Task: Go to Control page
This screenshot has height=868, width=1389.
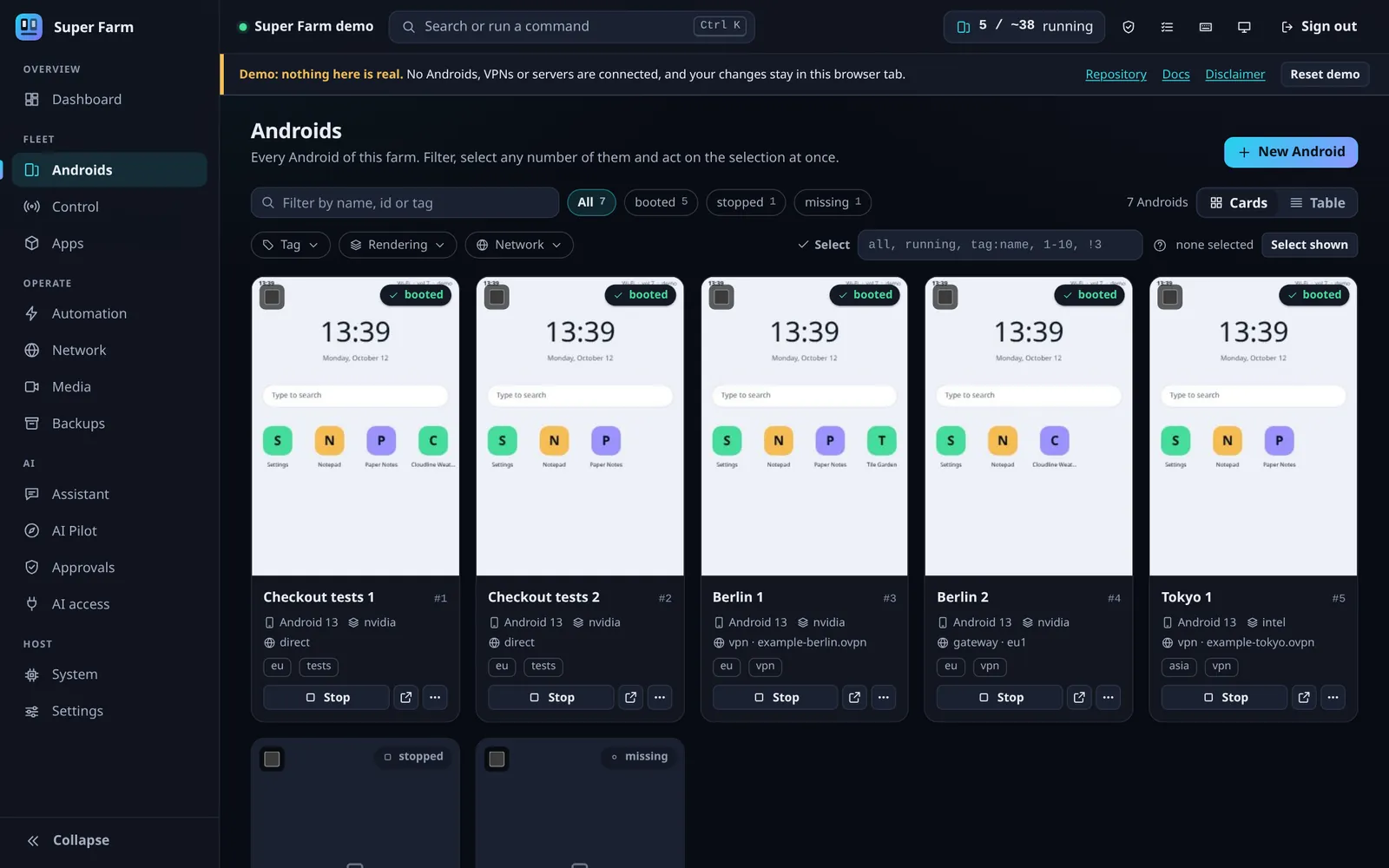Action: pos(109,207)
